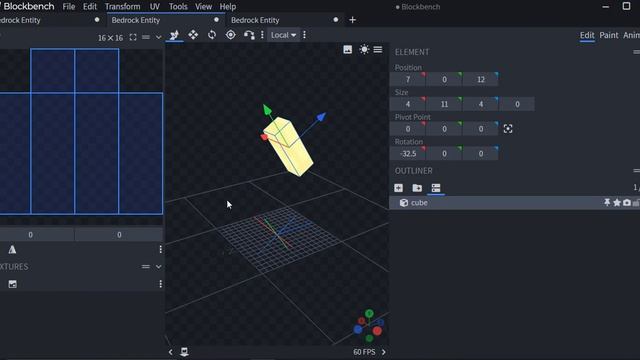The height and width of the screenshot is (360, 640).
Task: Close the third Bedrock Entity tab dot
Action: click(336, 20)
